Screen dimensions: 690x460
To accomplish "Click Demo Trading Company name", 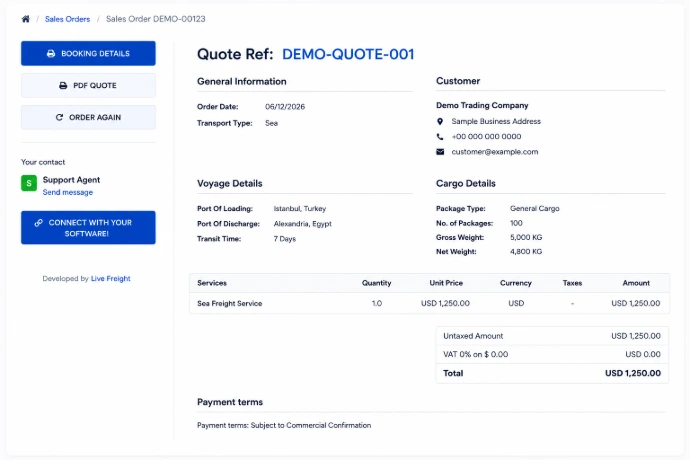I will [x=482, y=105].
